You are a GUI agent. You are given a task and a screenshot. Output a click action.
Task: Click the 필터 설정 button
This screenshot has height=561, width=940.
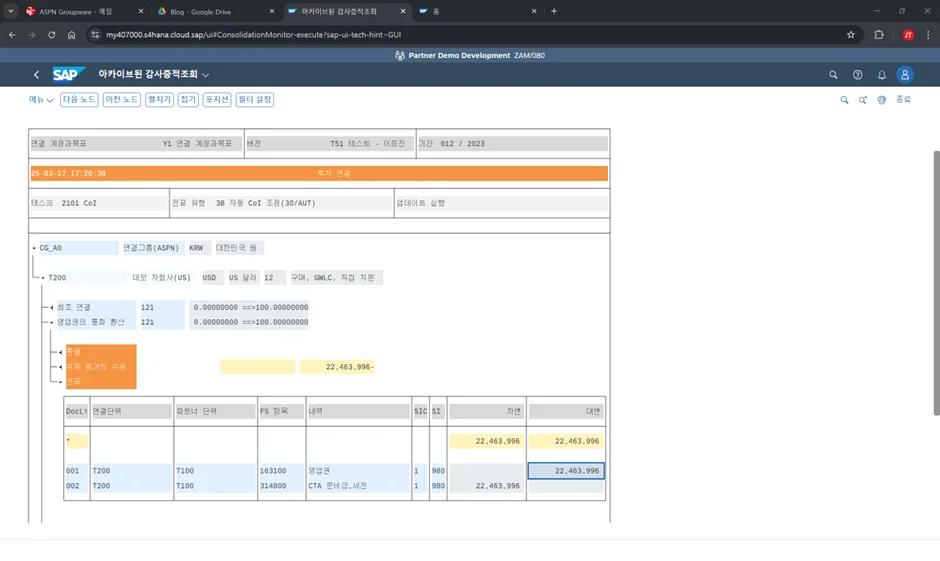pos(254,100)
